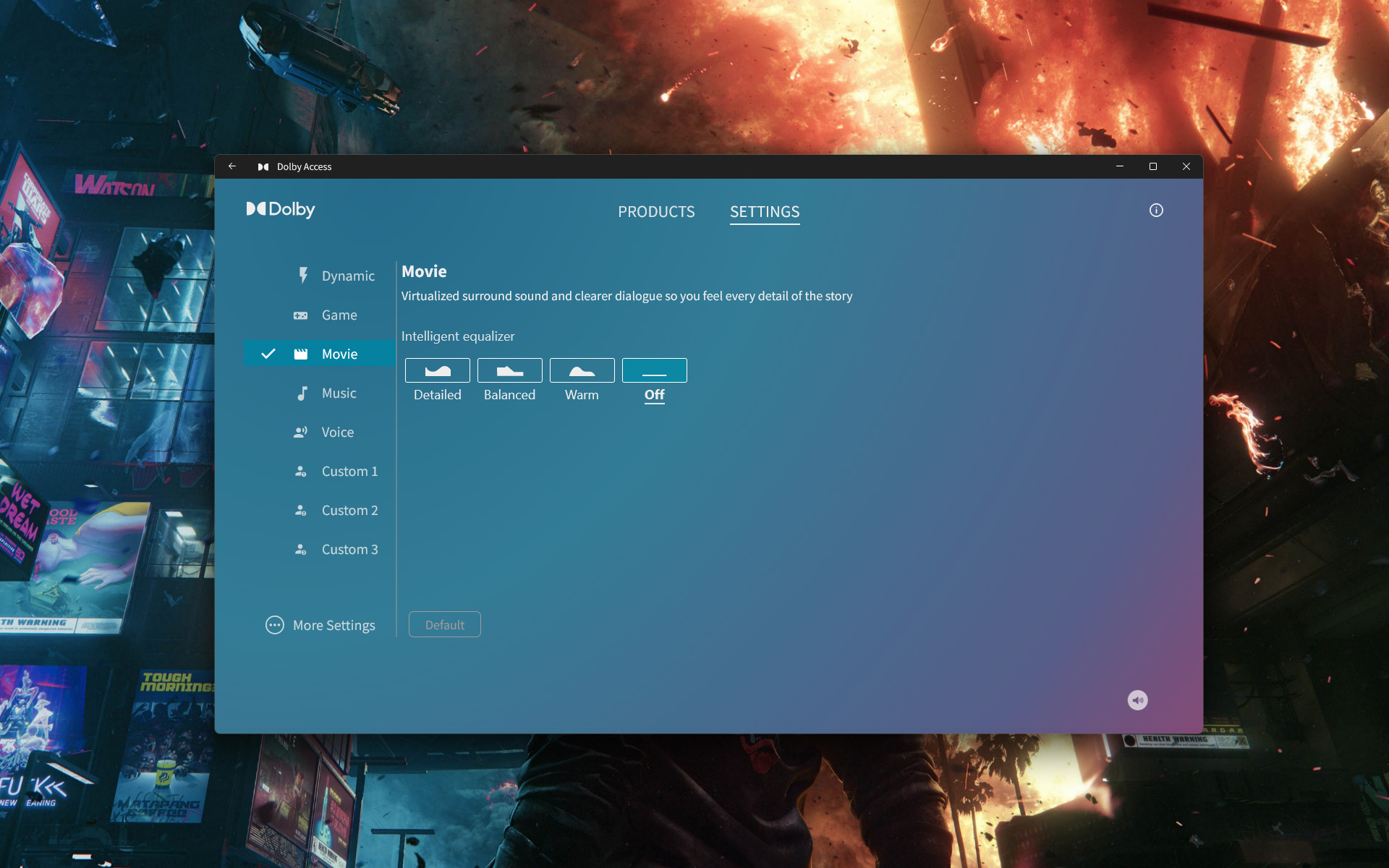Click the back arrow in title bar
Image resolution: width=1389 pixels, height=868 pixels.
point(232,166)
